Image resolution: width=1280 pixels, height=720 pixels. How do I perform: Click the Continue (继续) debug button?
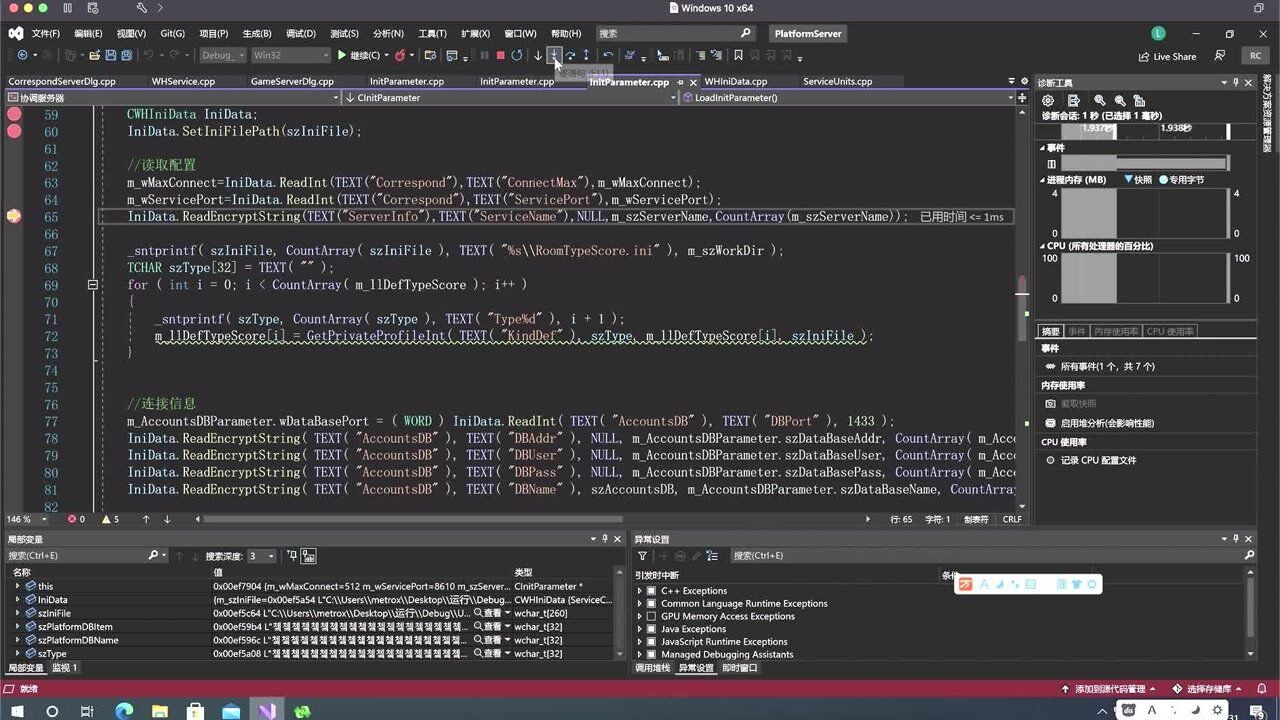tap(358, 56)
